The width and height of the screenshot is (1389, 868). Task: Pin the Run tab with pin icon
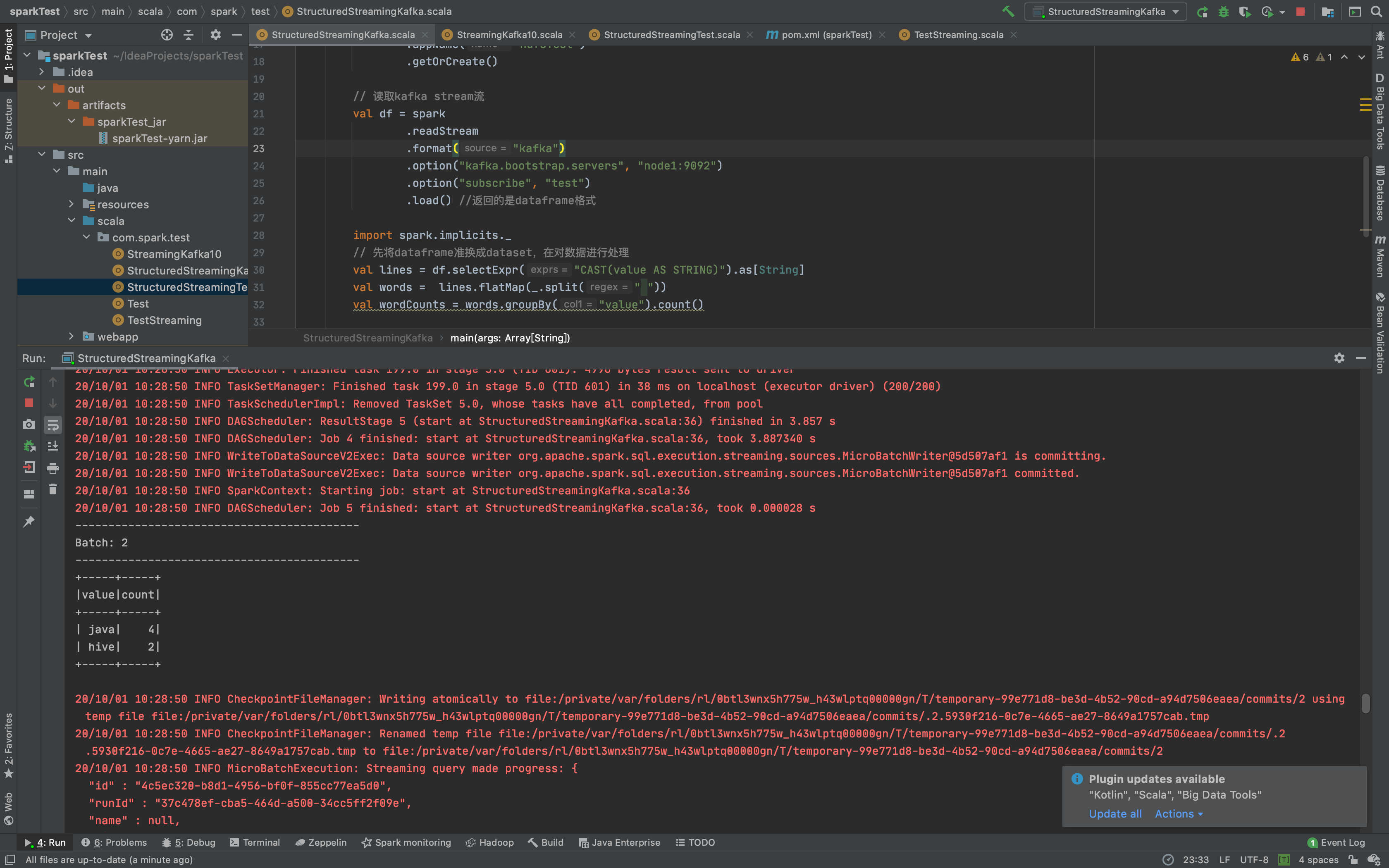pyautogui.click(x=29, y=521)
